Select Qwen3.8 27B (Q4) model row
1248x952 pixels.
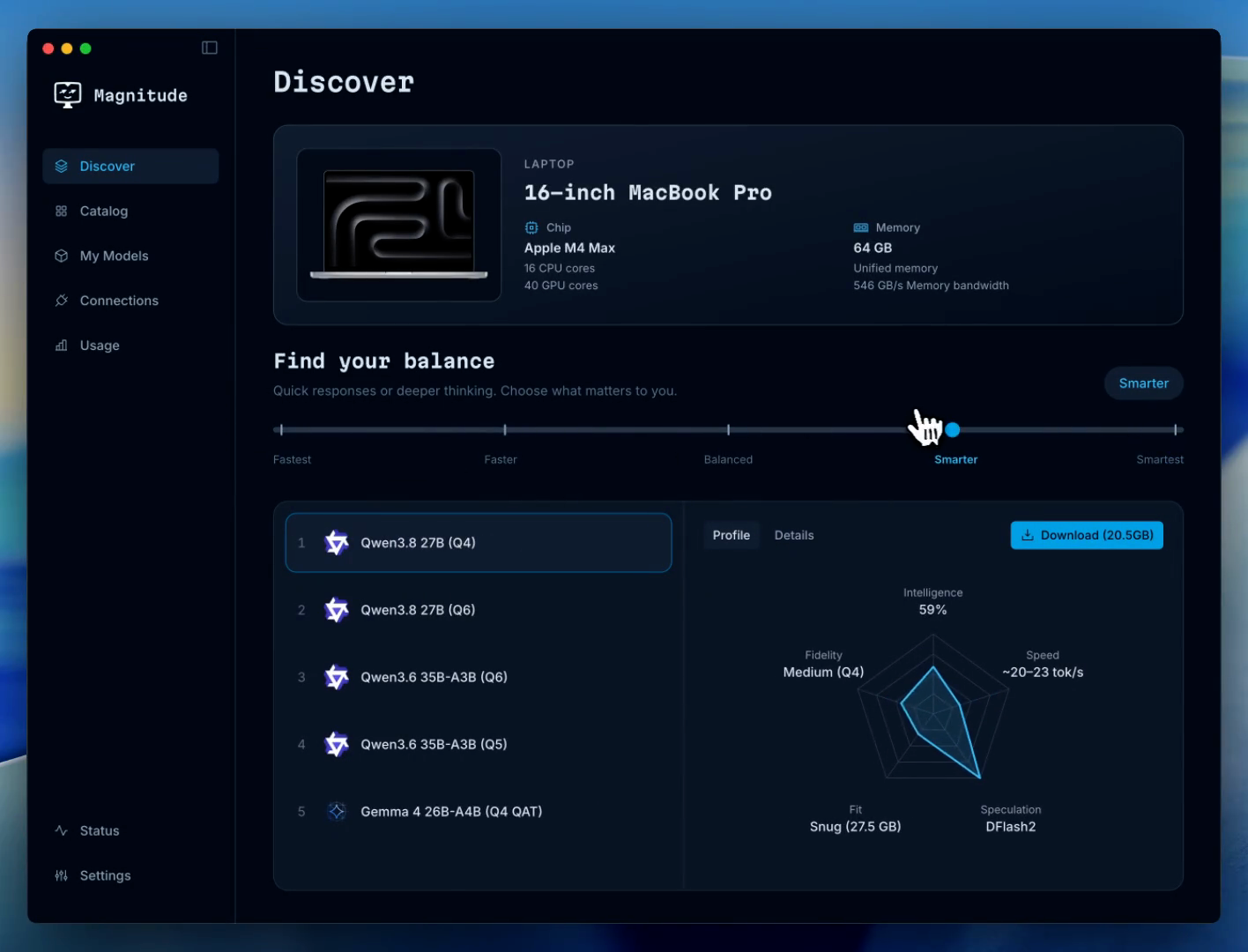(x=479, y=543)
